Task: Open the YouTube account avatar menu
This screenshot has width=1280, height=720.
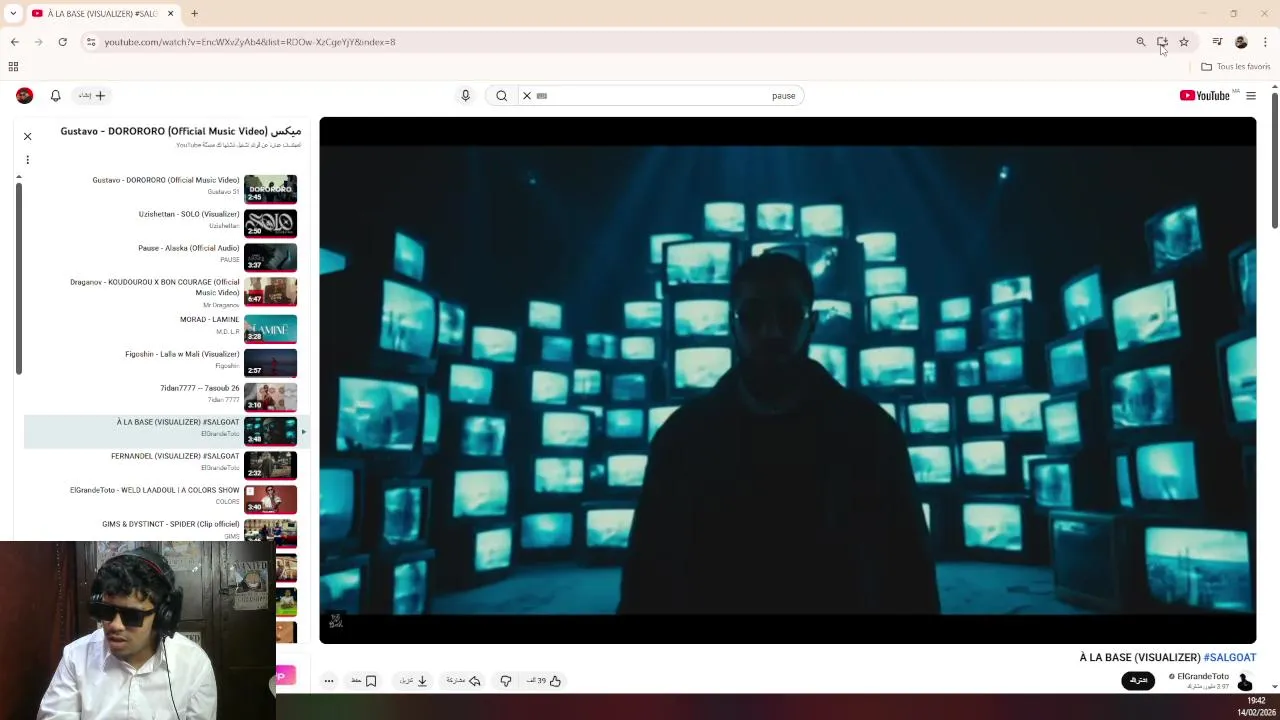Action: coord(25,95)
